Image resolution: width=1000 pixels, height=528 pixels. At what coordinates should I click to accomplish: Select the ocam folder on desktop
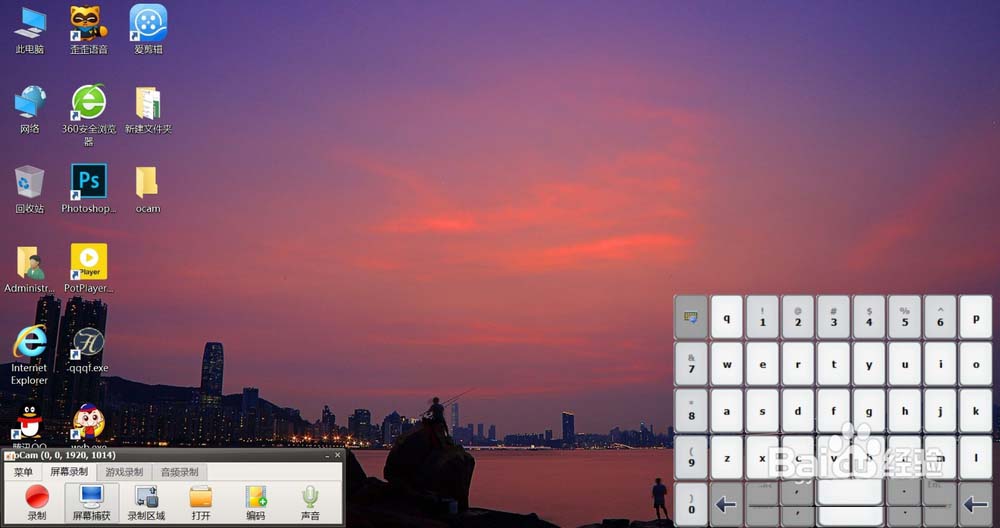148,189
